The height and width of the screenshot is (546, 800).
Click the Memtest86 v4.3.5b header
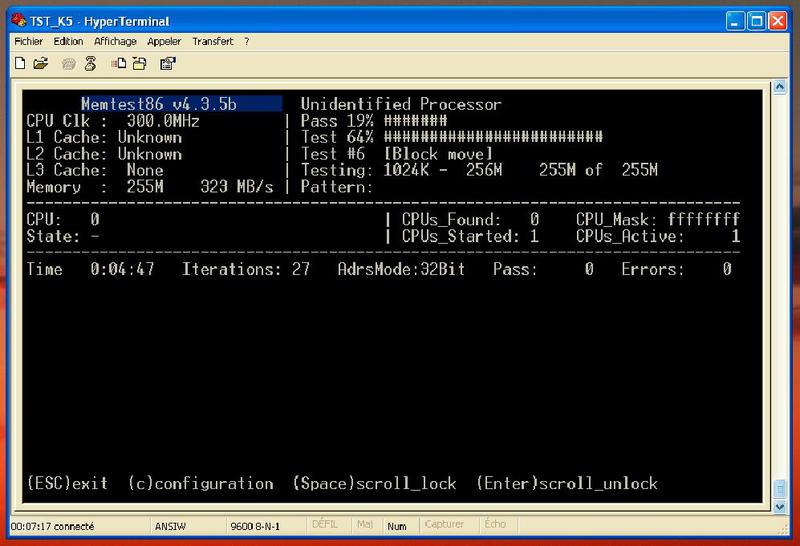click(159, 104)
